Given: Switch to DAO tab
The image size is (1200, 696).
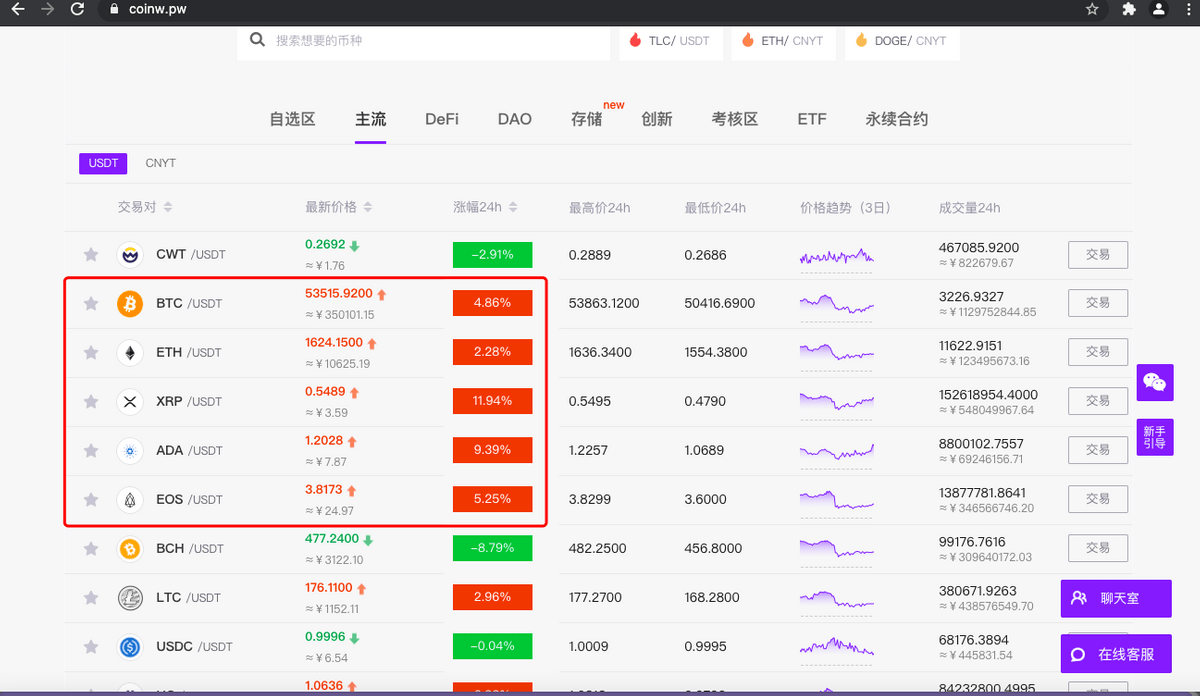Looking at the screenshot, I should coord(515,119).
